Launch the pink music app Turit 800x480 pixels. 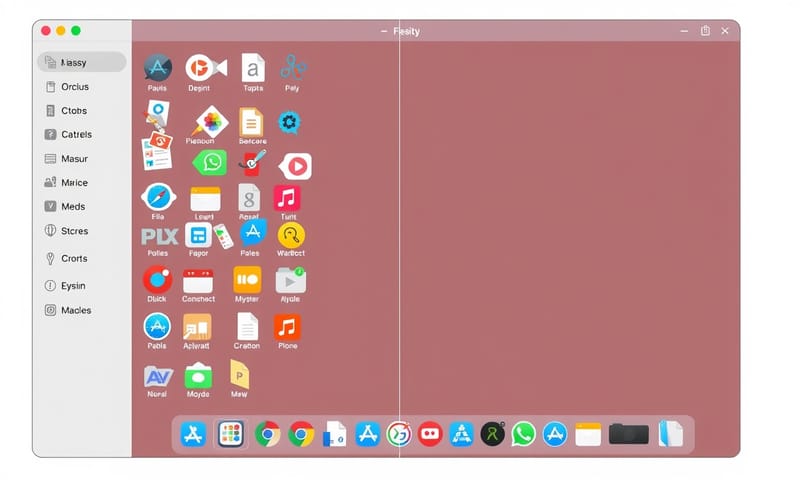coord(287,198)
